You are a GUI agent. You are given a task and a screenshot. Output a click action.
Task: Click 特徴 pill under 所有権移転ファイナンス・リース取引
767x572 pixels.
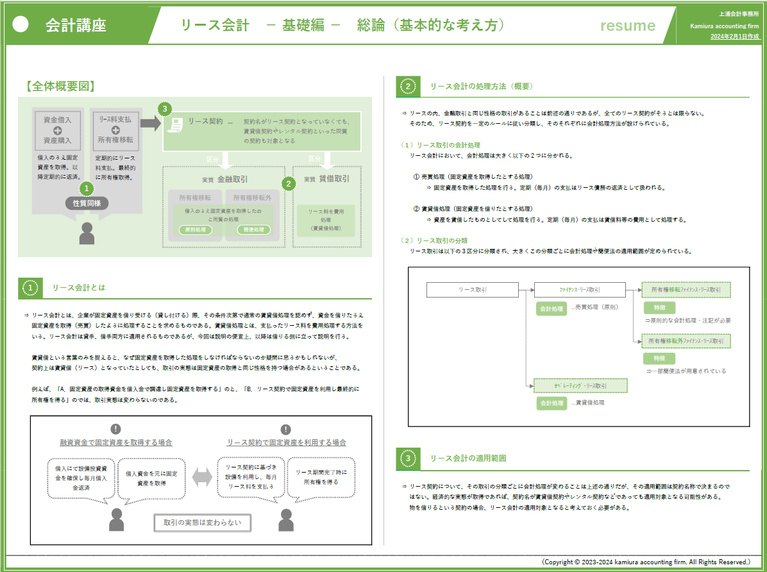coord(659,308)
